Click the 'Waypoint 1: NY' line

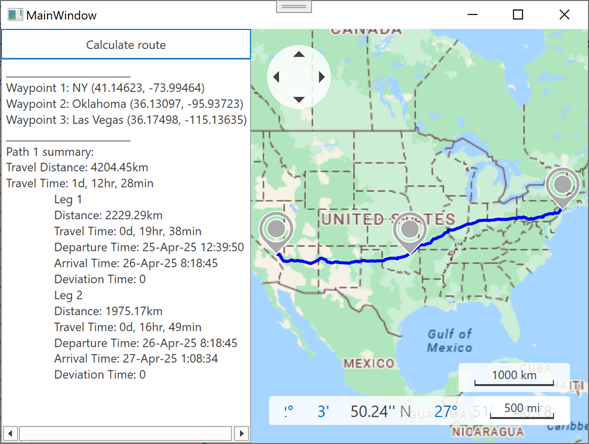tap(105, 88)
